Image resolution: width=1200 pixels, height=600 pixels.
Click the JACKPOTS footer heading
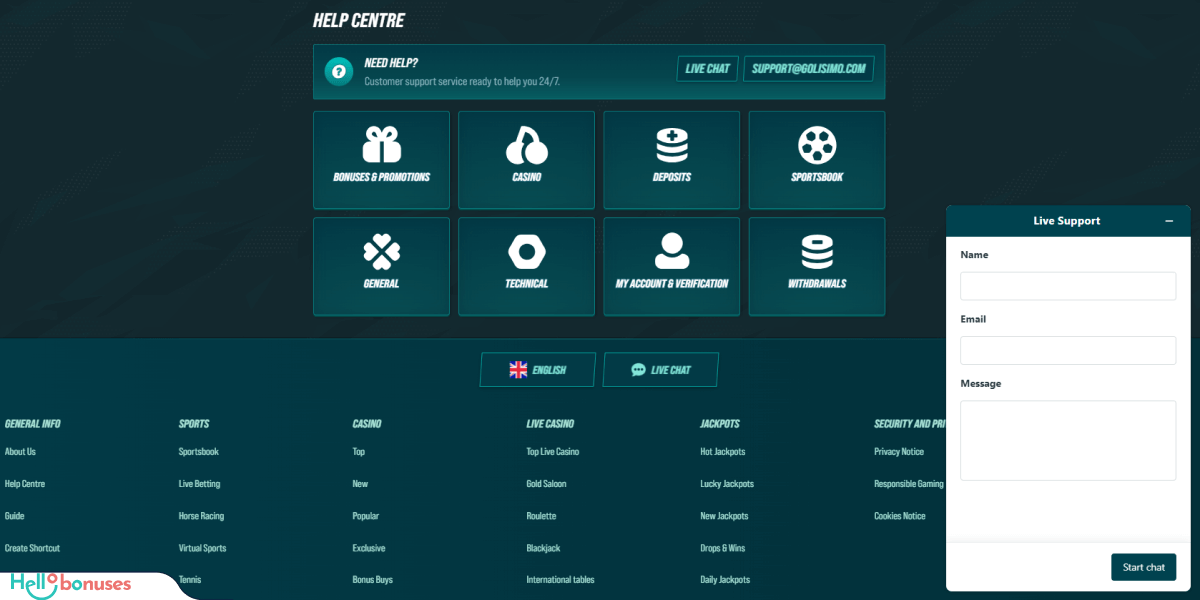(x=720, y=424)
